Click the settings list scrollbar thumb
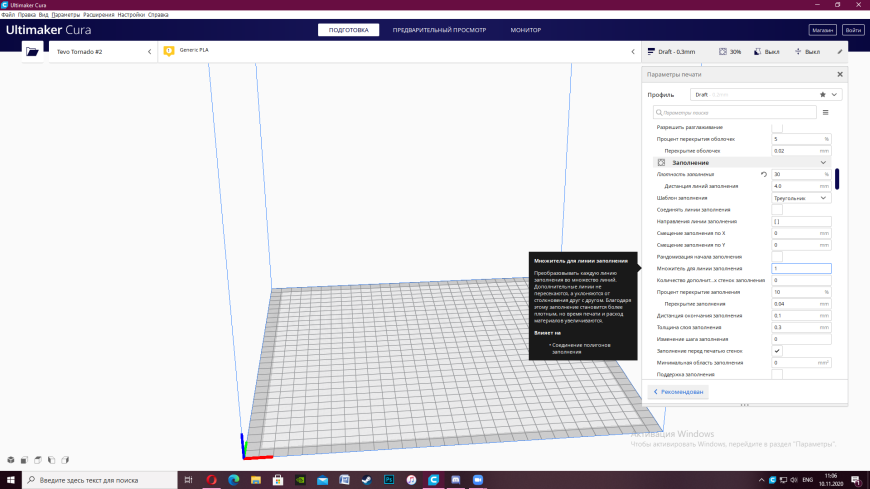Viewport: 870px width, 489px height. [x=837, y=179]
